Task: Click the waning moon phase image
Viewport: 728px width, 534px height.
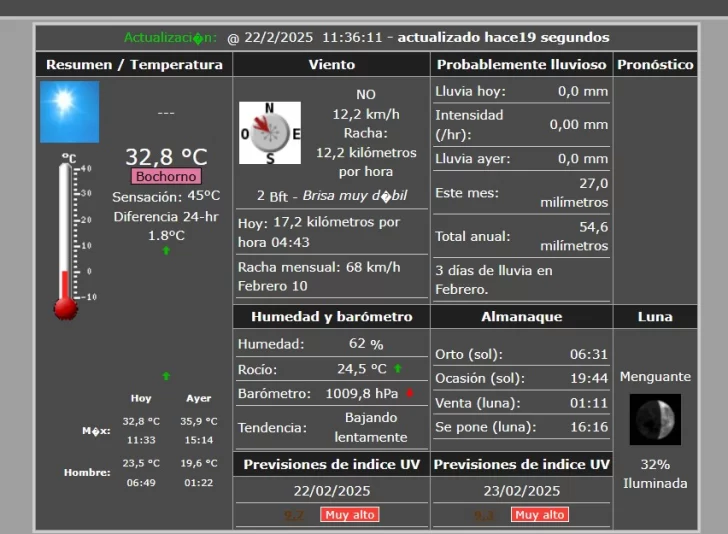Action: click(x=655, y=419)
